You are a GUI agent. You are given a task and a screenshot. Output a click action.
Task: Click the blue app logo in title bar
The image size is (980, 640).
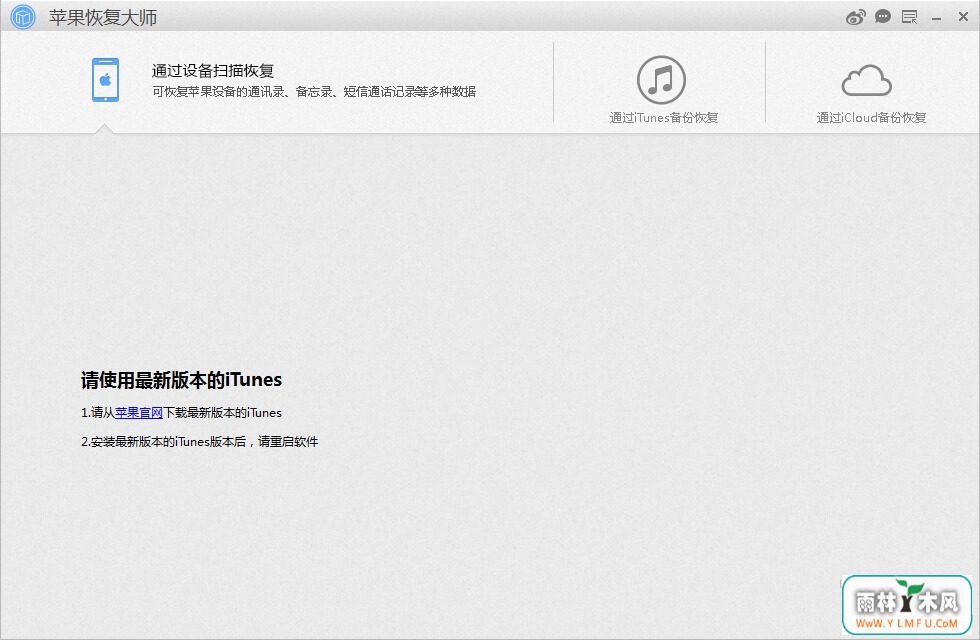click(x=23, y=17)
